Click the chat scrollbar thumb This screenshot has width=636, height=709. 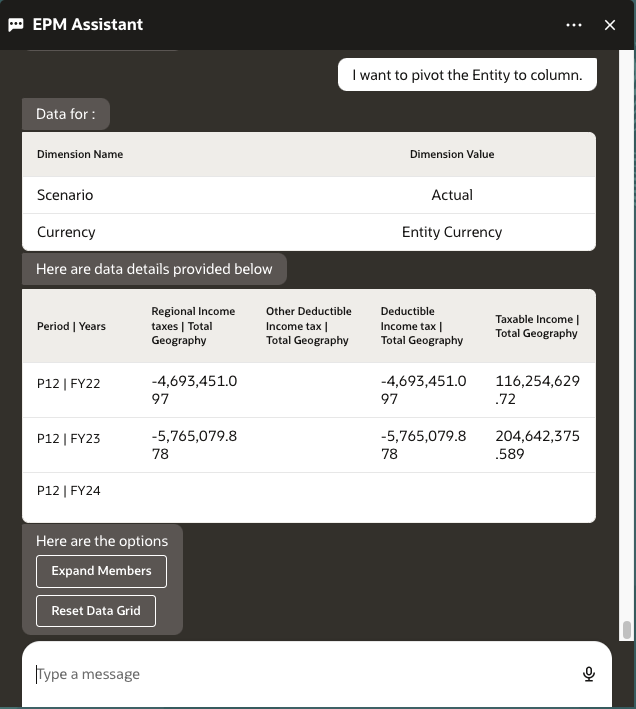coord(627,629)
